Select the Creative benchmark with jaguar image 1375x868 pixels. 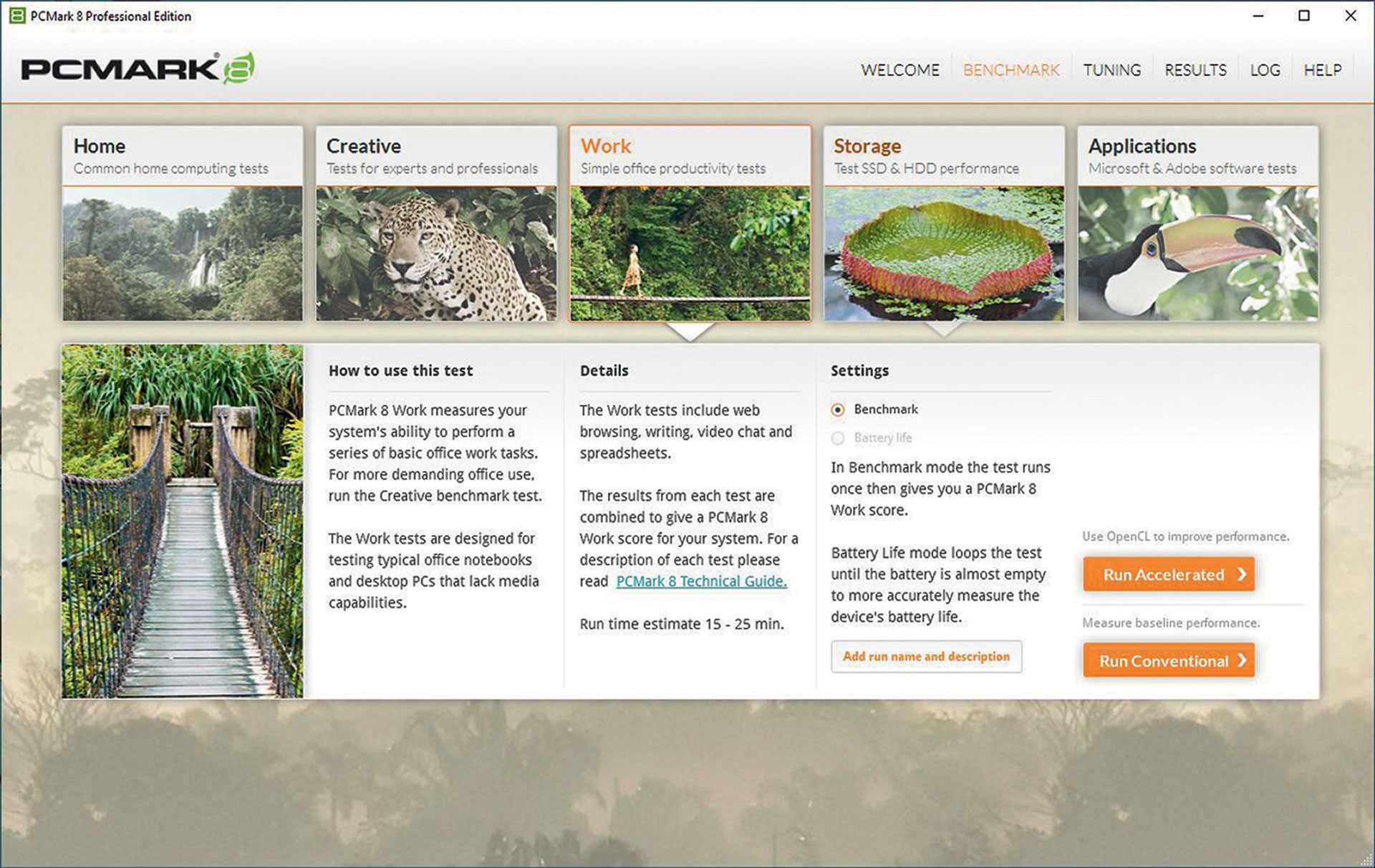[436, 223]
